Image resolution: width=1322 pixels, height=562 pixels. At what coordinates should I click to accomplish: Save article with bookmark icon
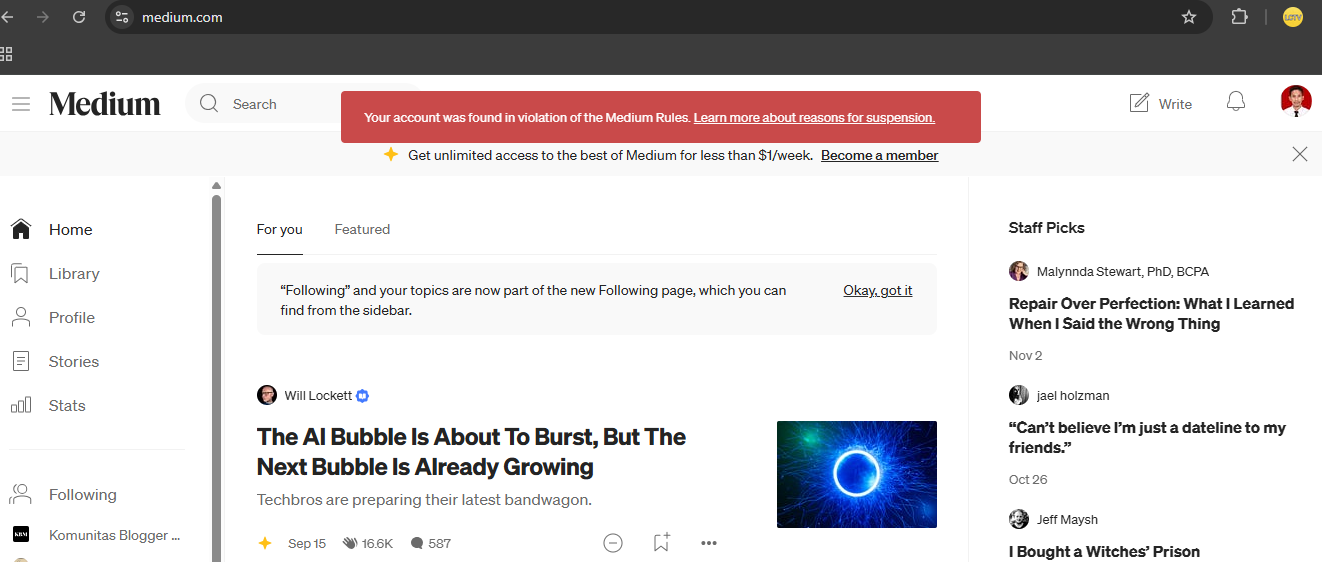click(x=661, y=542)
